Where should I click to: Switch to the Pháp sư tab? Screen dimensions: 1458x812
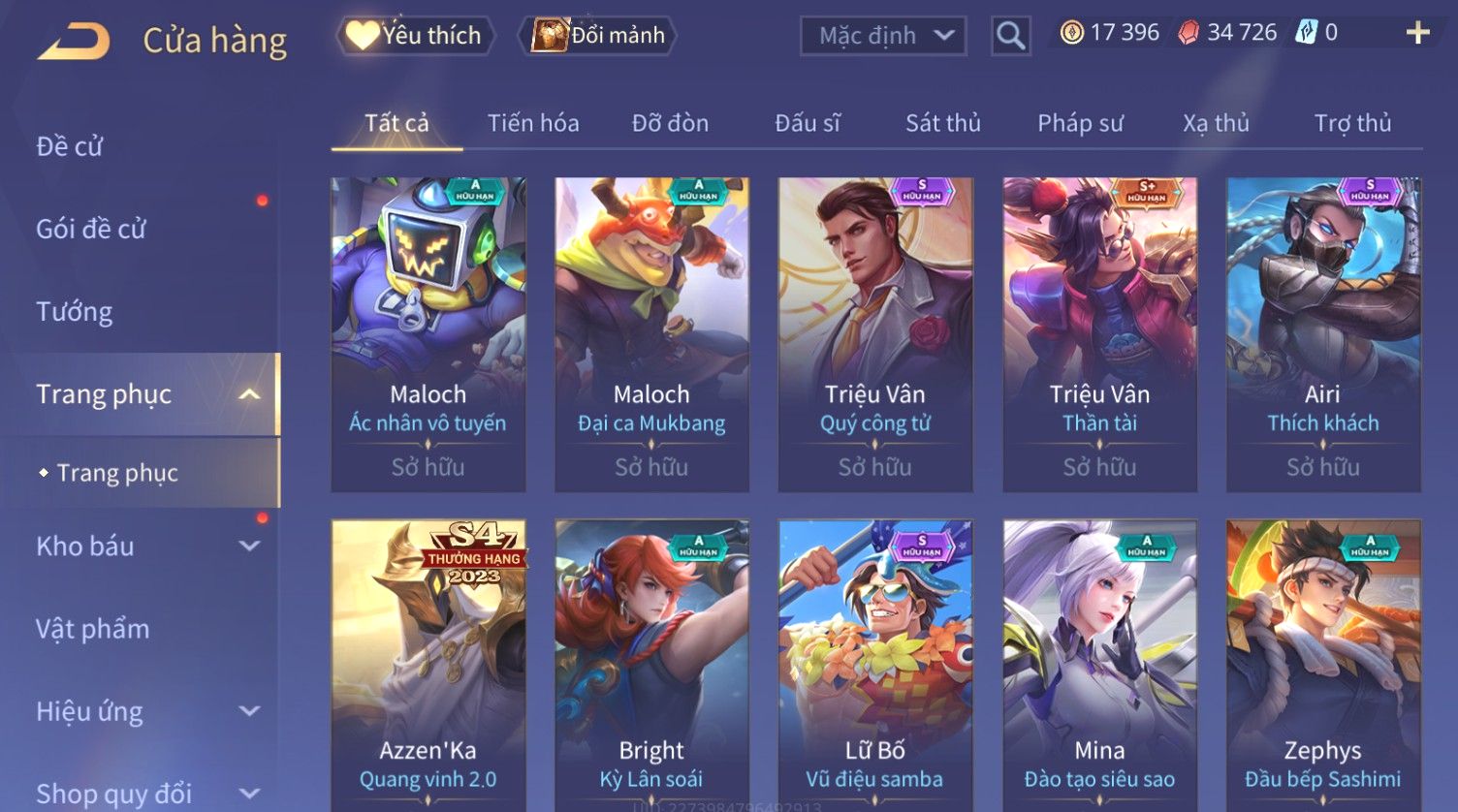point(1080,123)
